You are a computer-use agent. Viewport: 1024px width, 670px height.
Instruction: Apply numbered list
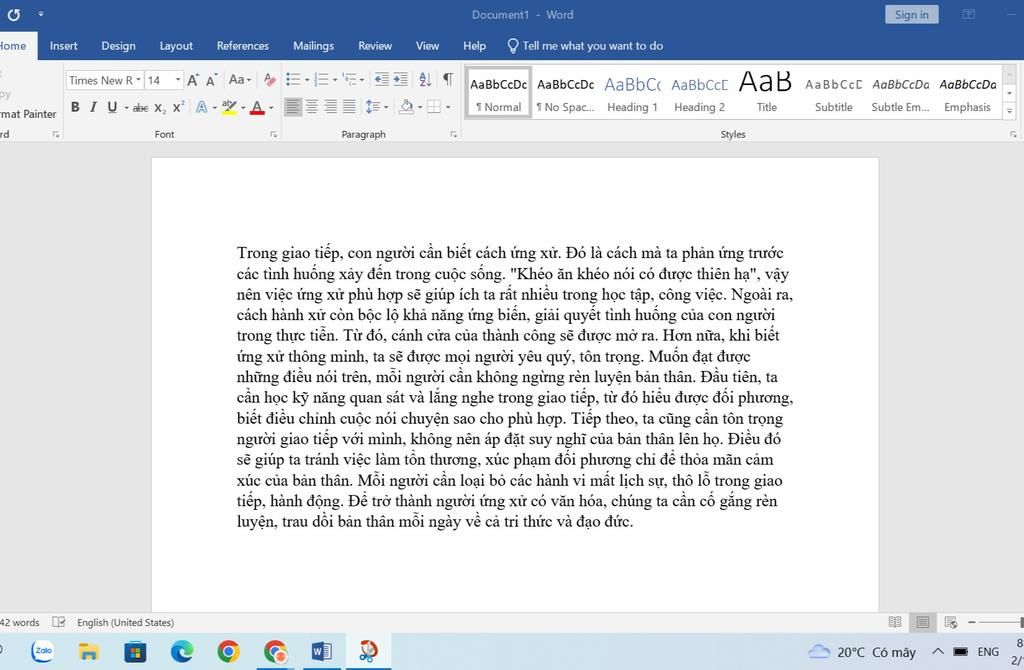click(321, 80)
